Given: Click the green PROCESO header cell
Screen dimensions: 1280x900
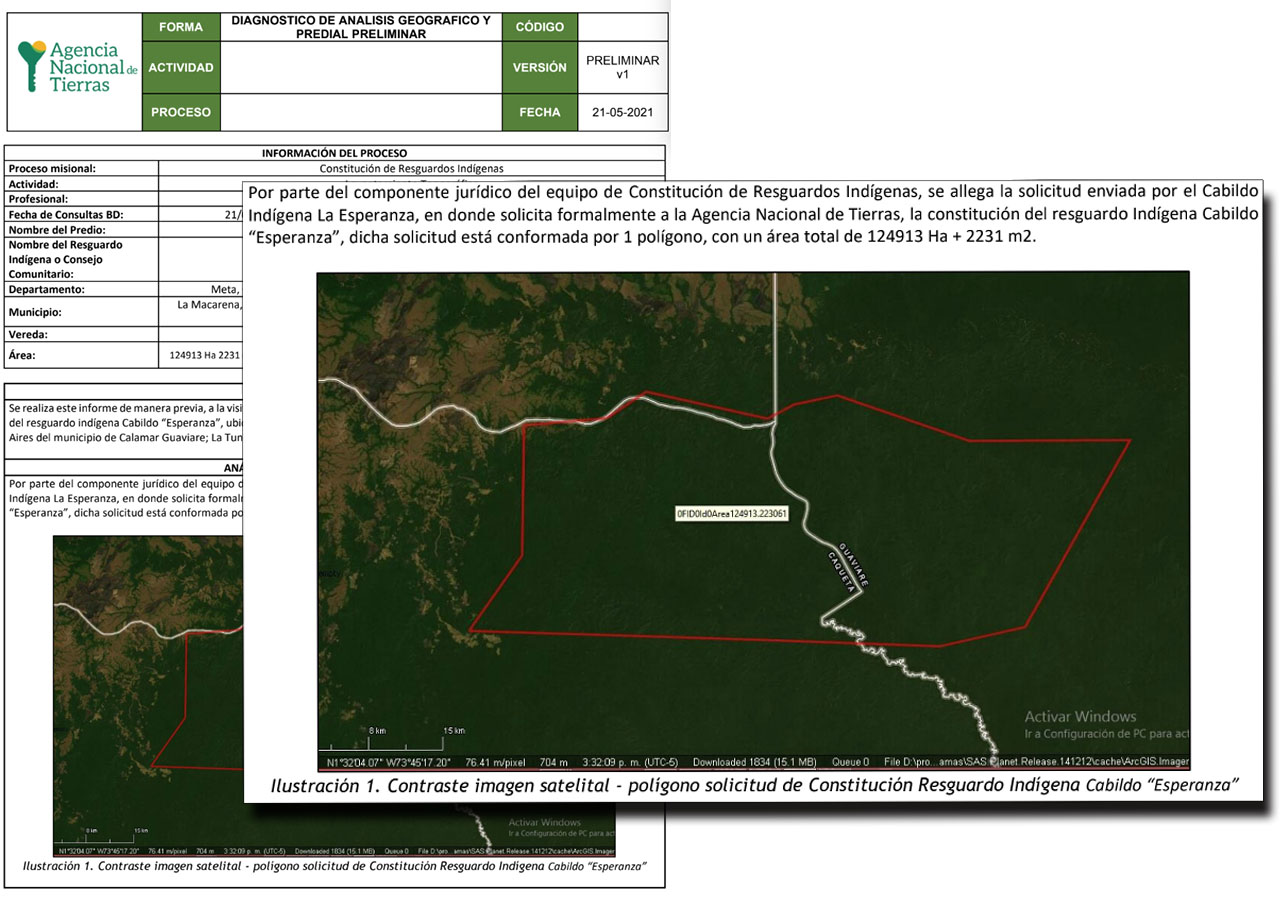Looking at the screenshot, I should [x=180, y=112].
